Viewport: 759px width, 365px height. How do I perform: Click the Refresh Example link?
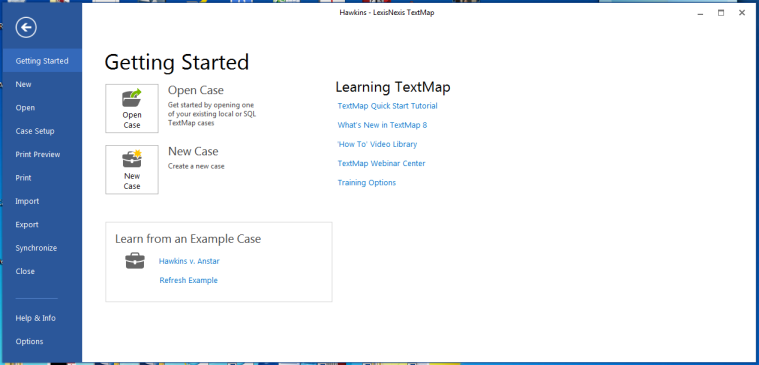(189, 280)
